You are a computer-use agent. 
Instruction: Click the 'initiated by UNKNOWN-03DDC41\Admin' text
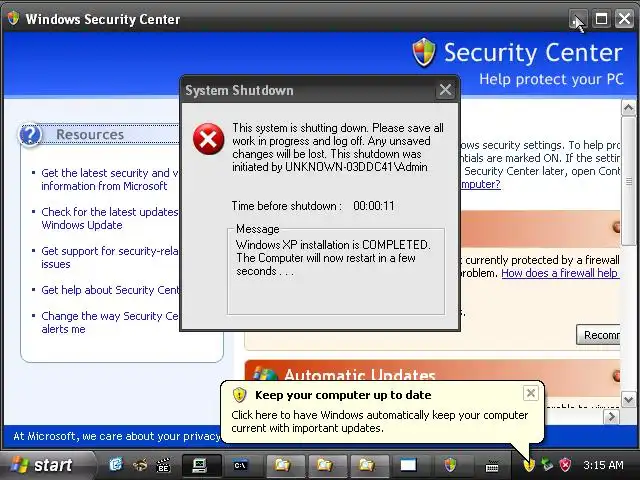(330, 167)
